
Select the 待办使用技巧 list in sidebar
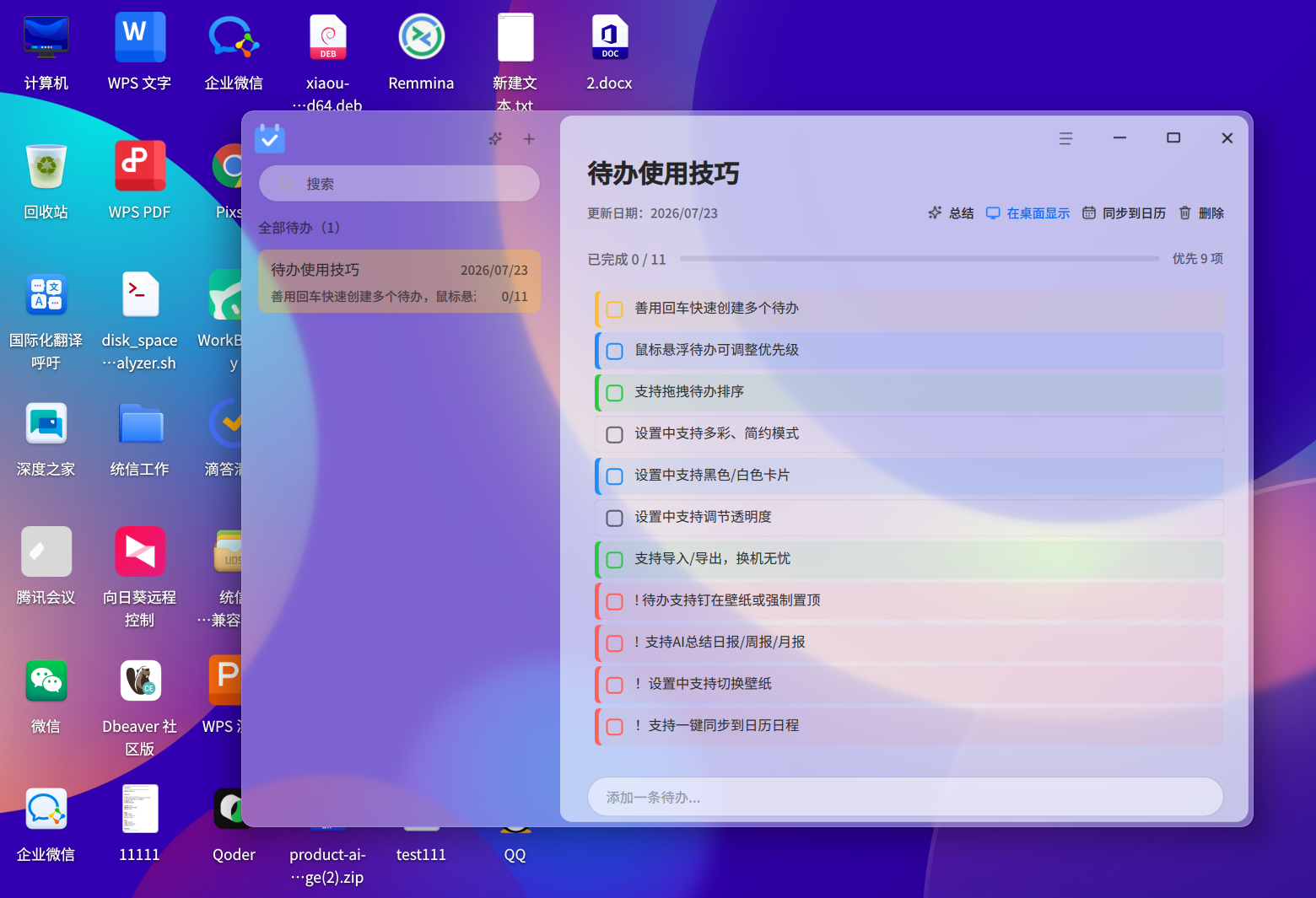(x=399, y=282)
